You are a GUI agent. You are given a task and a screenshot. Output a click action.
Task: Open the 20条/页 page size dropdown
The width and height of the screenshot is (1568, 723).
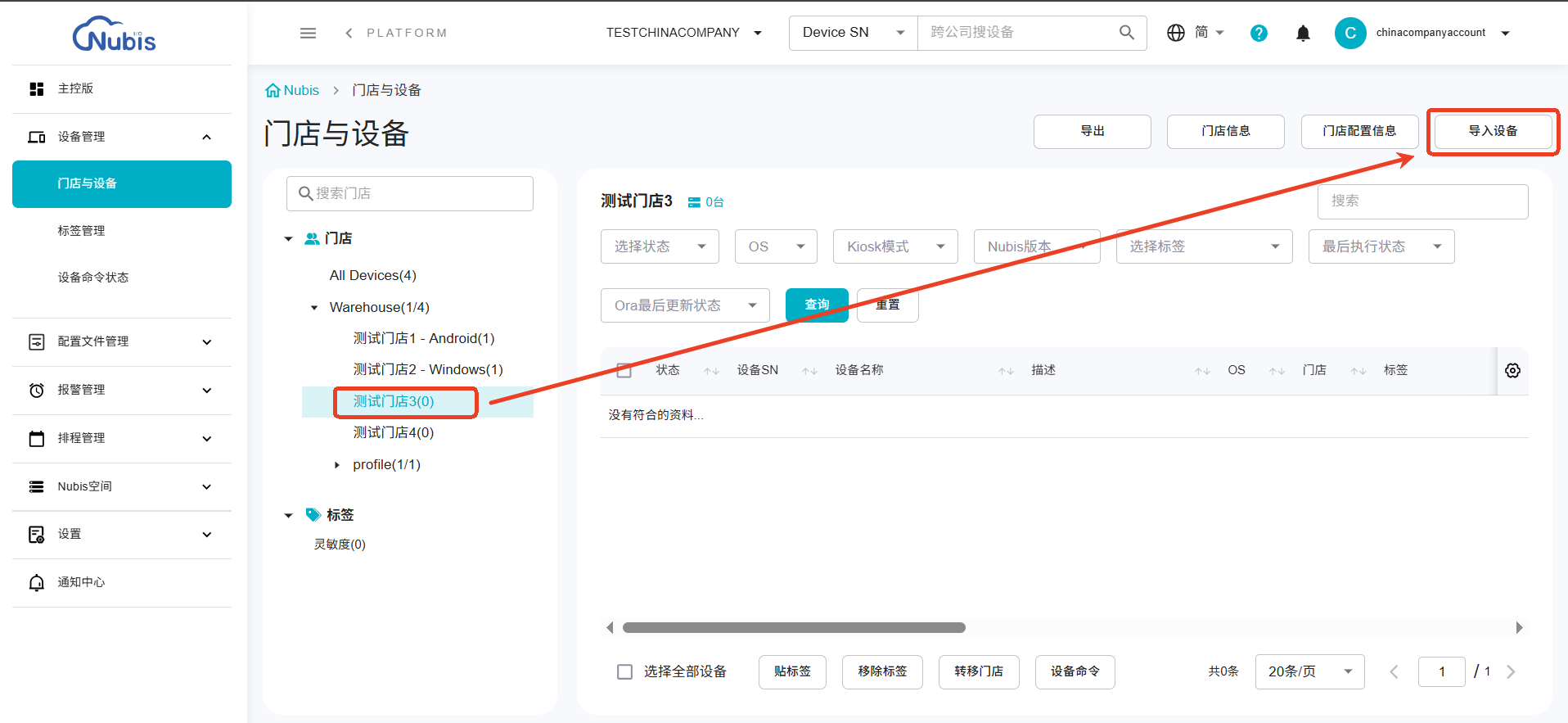click(1309, 671)
